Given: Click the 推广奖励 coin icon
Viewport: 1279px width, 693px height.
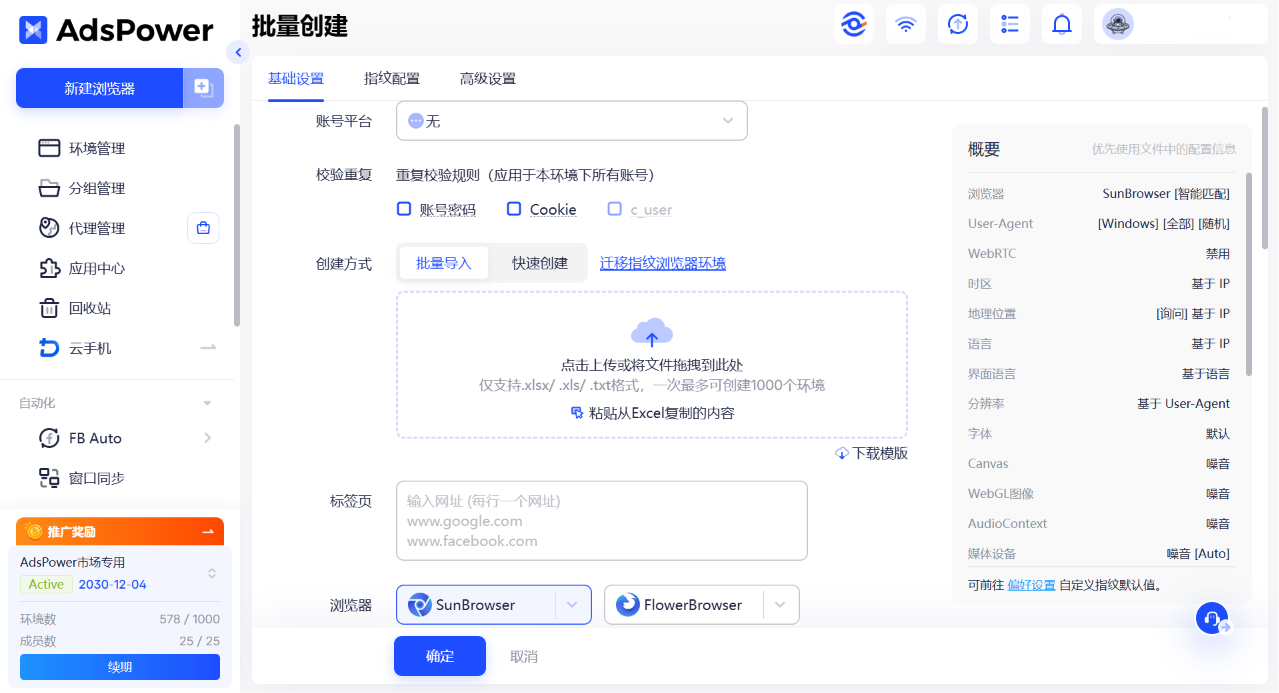Looking at the screenshot, I should tap(34, 532).
